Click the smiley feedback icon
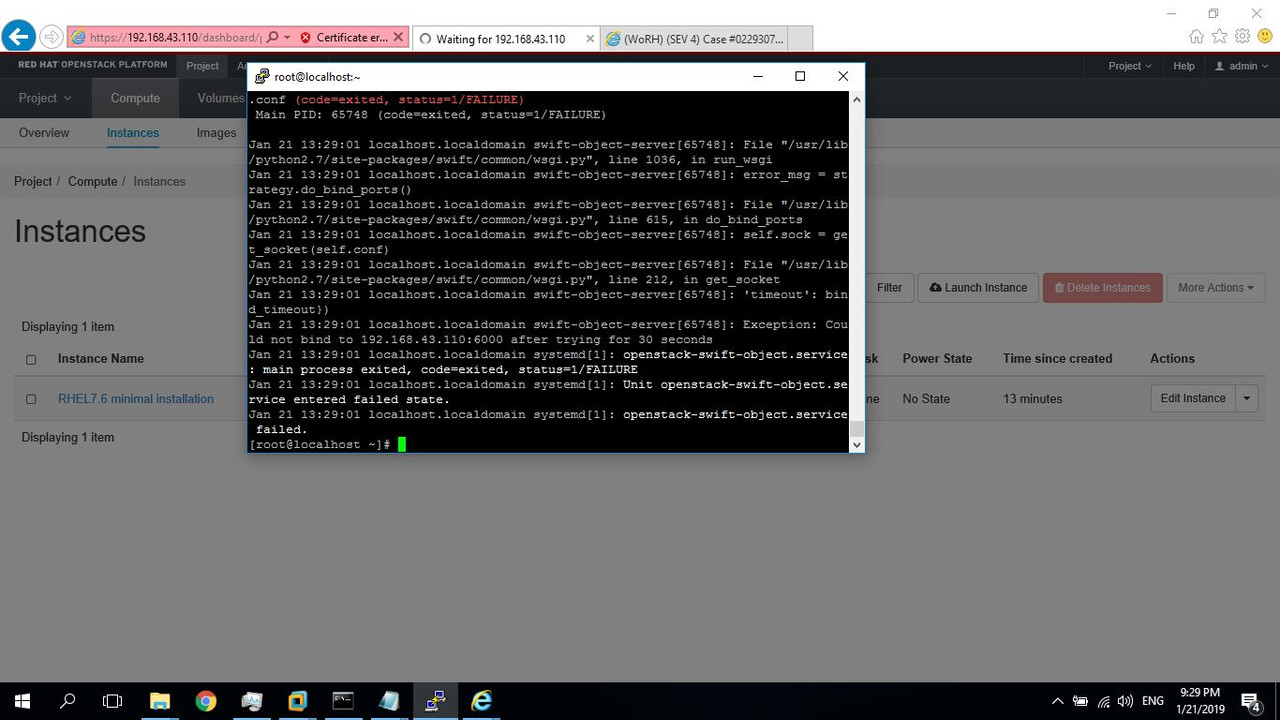This screenshot has width=1280, height=720. click(1265, 37)
